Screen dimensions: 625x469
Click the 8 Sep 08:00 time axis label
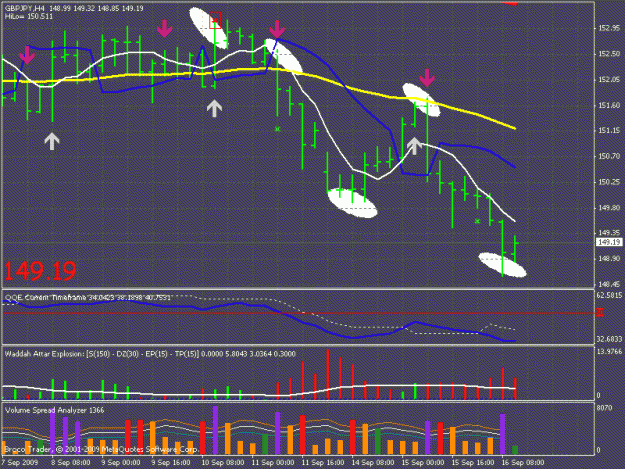71,463
